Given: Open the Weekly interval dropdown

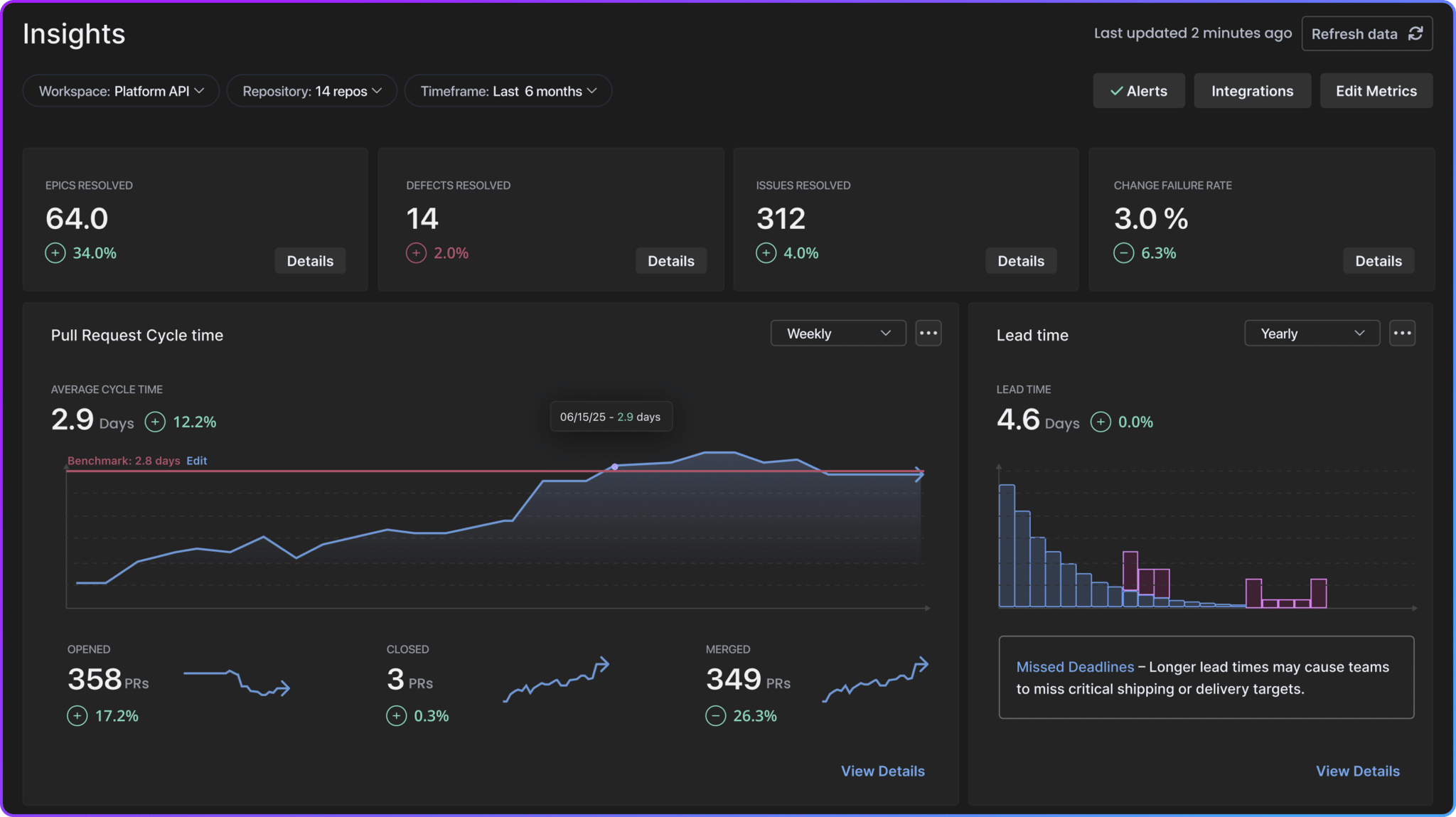Looking at the screenshot, I should pyautogui.click(x=837, y=333).
